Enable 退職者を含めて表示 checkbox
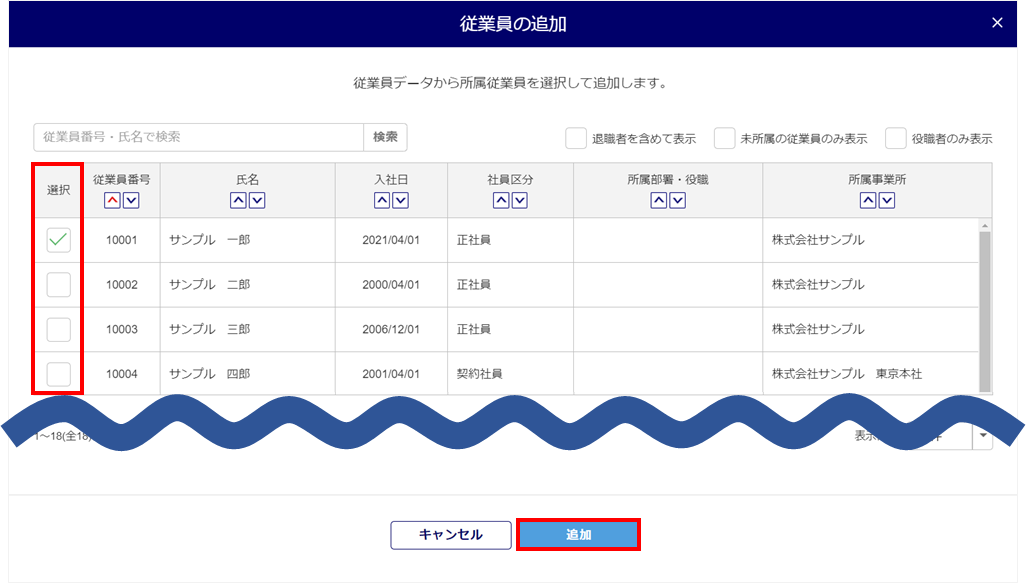The height and width of the screenshot is (583, 1026). [575, 138]
